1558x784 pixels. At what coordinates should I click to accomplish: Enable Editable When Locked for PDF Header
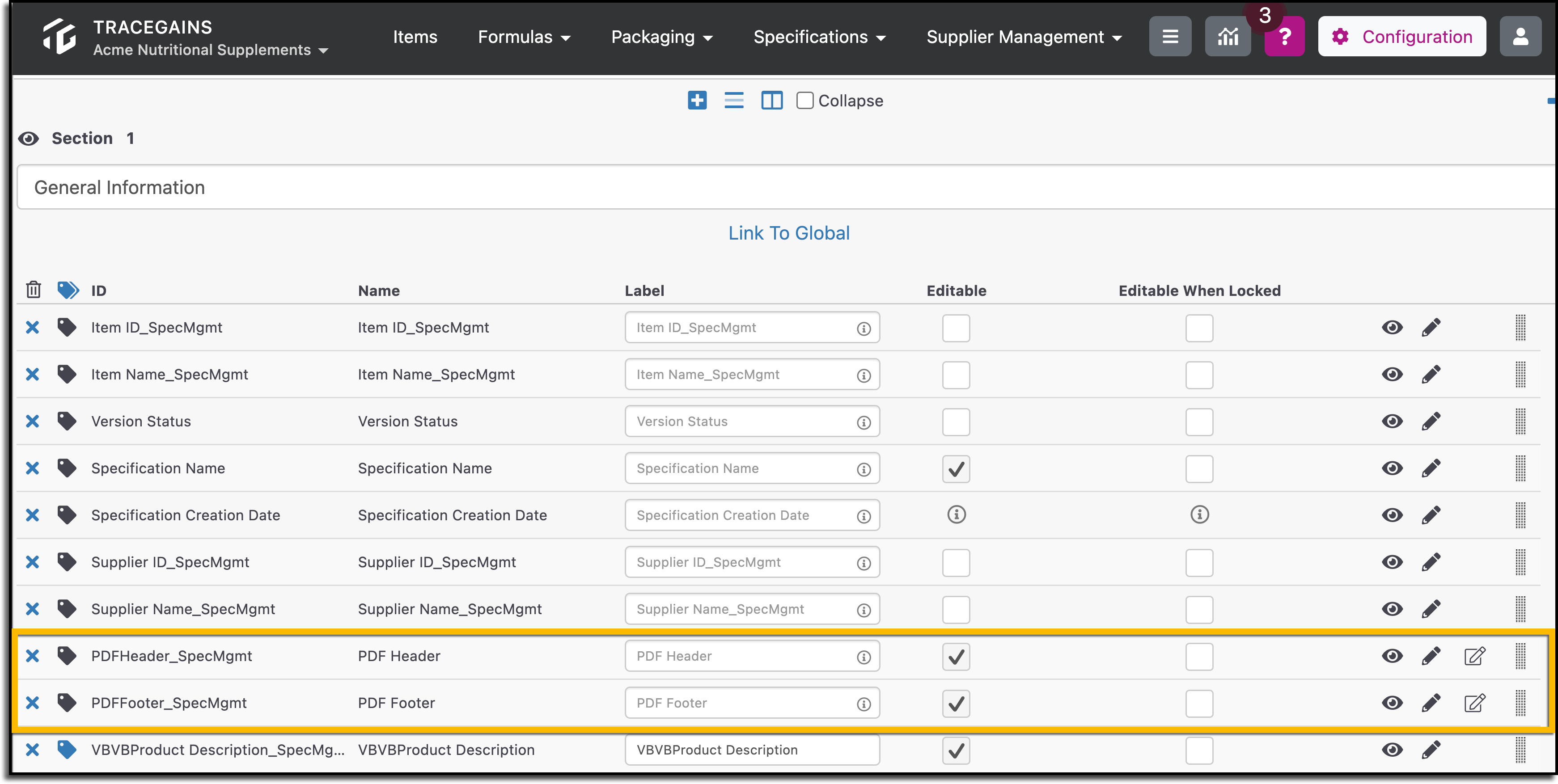pyautogui.click(x=1199, y=657)
